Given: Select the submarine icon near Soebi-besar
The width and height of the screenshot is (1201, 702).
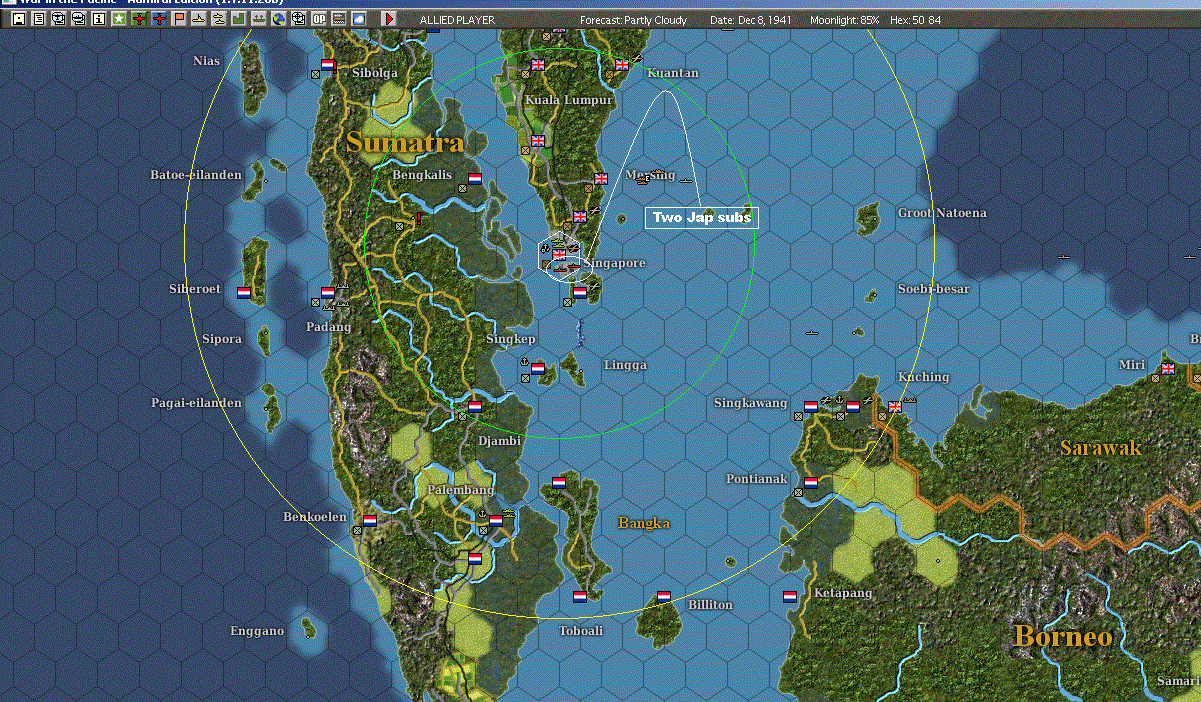Looking at the screenshot, I should tap(812, 332).
